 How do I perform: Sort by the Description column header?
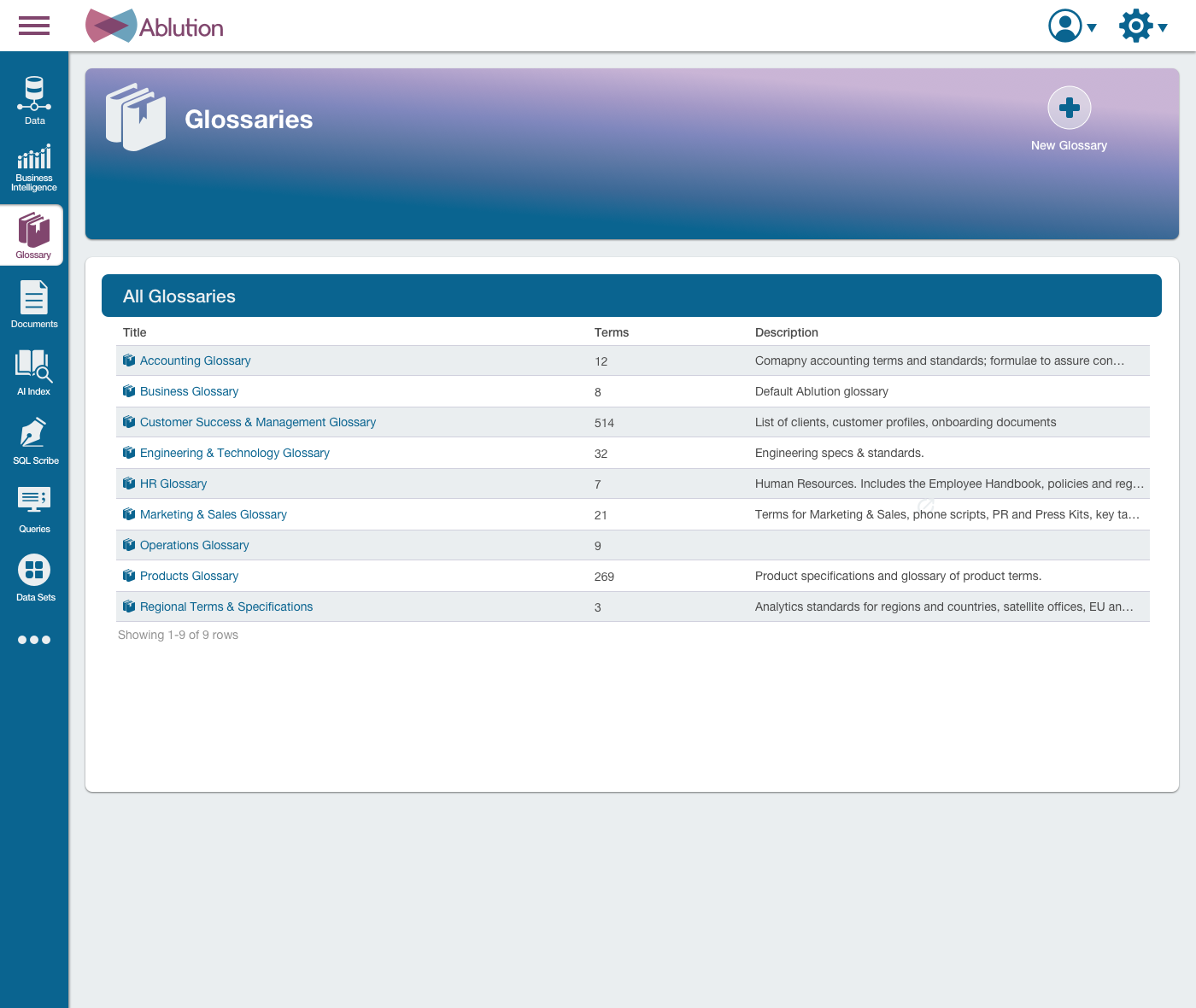click(x=787, y=332)
